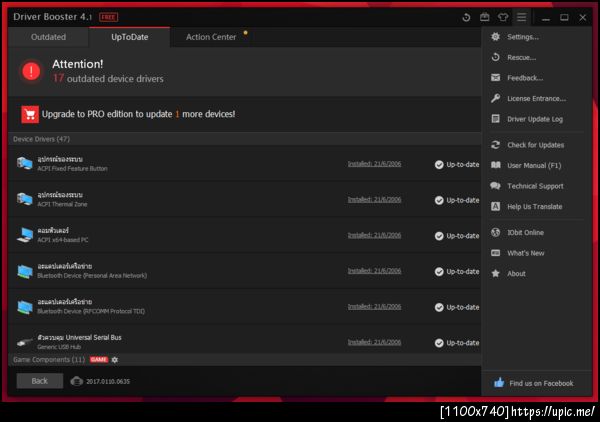Click Installed date link for ACPI Thermal Zone
Screen dimensions: 600x422
374,199
